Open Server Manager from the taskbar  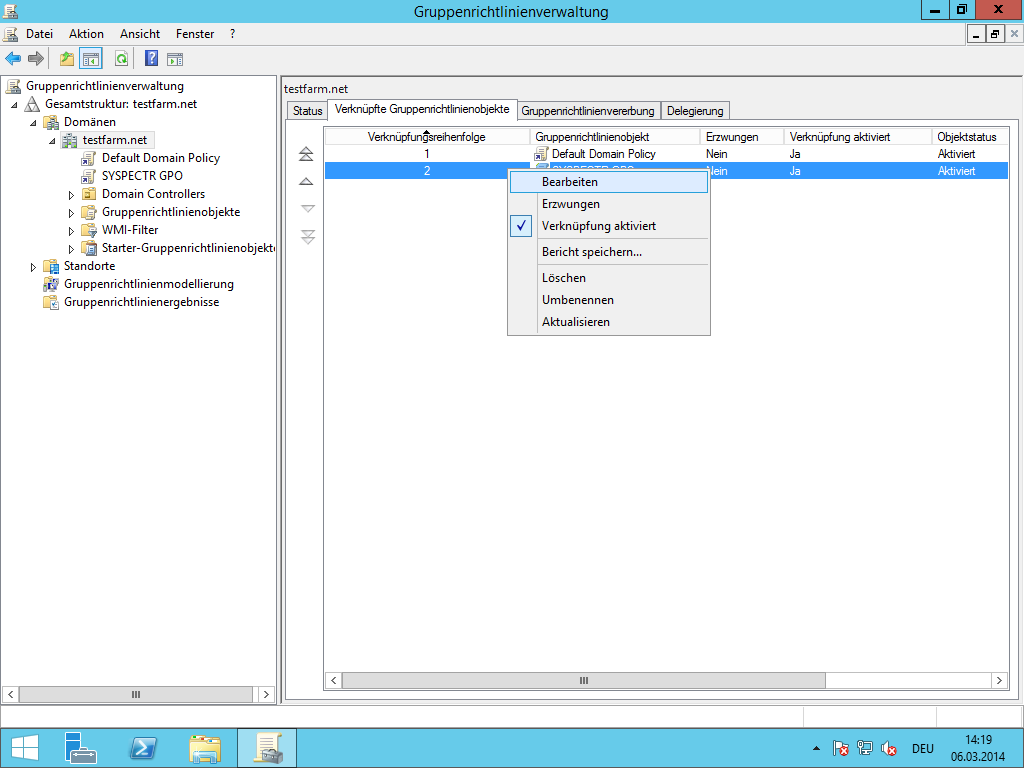pyautogui.click(x=80, y=748)
